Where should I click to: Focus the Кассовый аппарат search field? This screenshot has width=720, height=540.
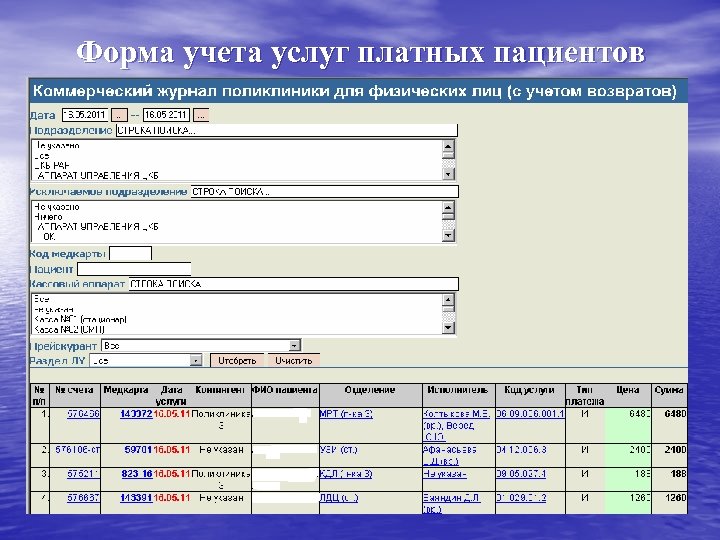tap(294, 284)
